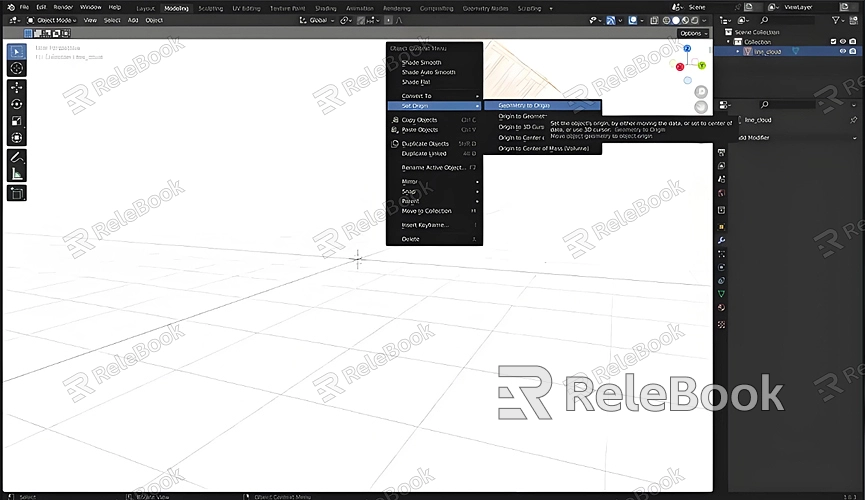This screenshot has width=865, height=500.
Task: Open the workspace tabs overflow arrow
Action: (551, 8)
